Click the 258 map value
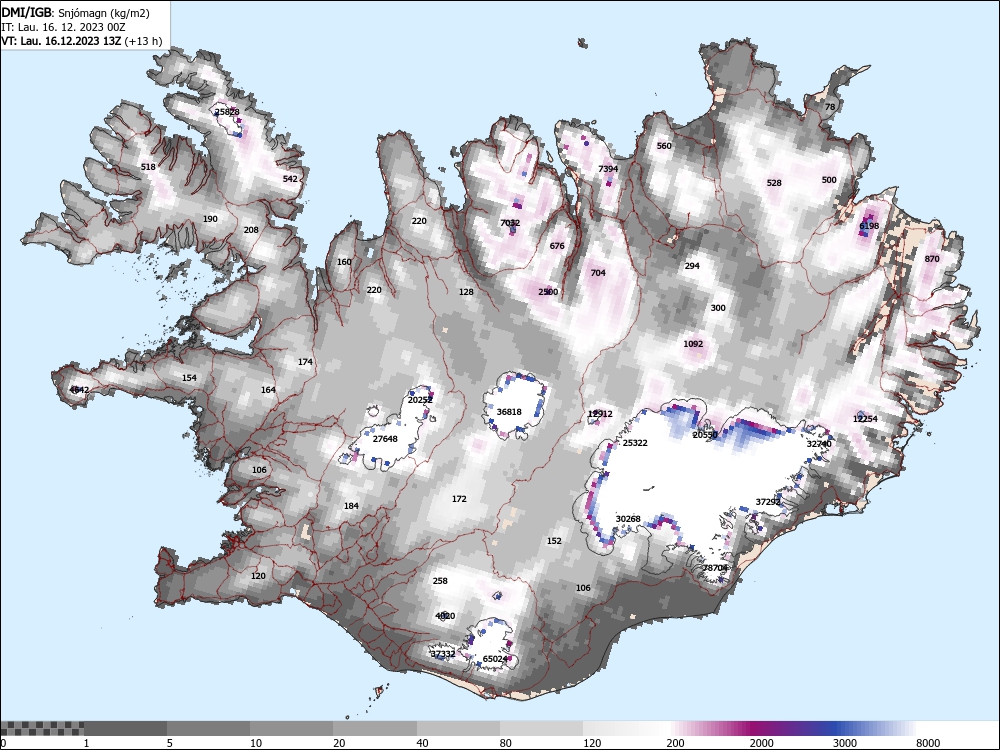Viewport: 1000px width, 750px height. (x=440, y=581)
